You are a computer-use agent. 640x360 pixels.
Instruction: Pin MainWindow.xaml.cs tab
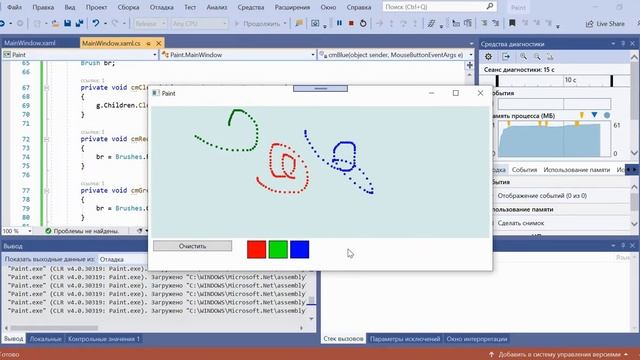click(149, 43)
